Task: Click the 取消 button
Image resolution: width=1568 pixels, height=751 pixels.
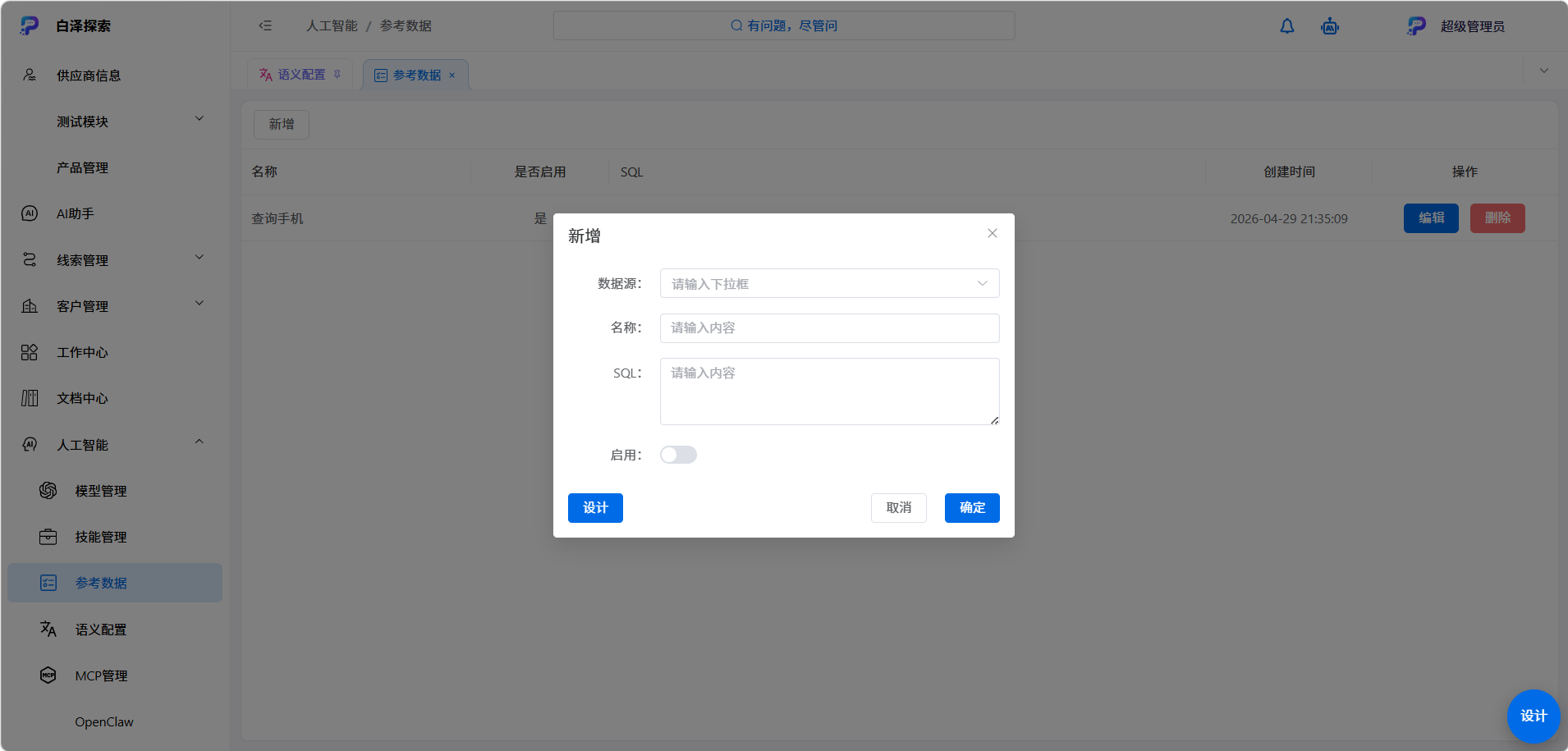Action: tap(899, 507)
